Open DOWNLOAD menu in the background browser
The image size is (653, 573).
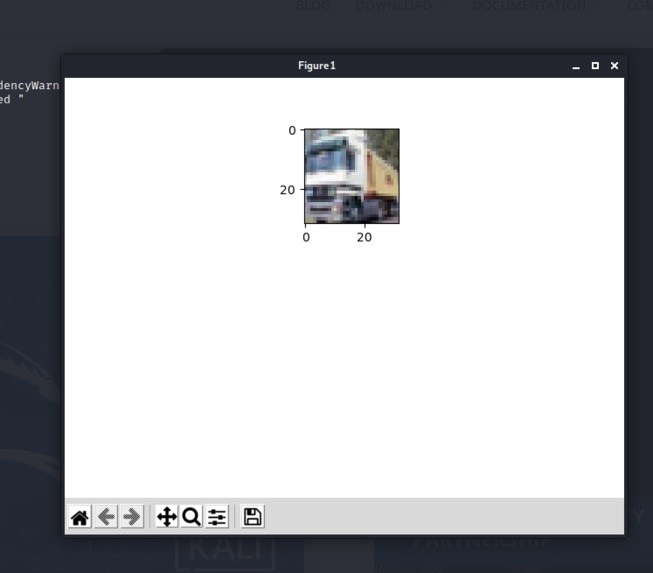click(x=401, y=5)
